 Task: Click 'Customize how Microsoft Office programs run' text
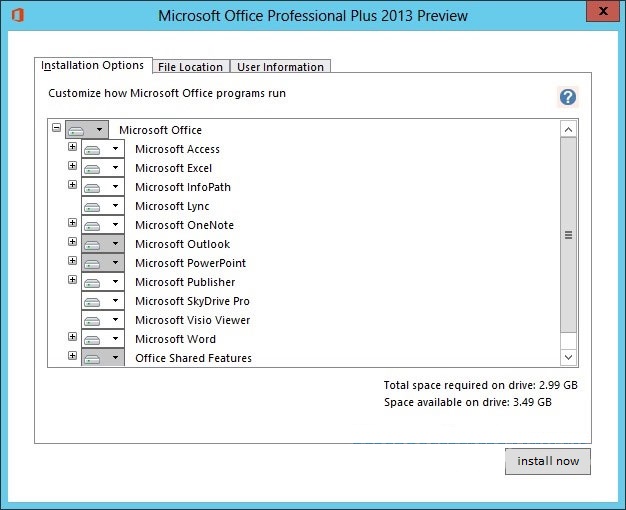(x=167, y=93)
